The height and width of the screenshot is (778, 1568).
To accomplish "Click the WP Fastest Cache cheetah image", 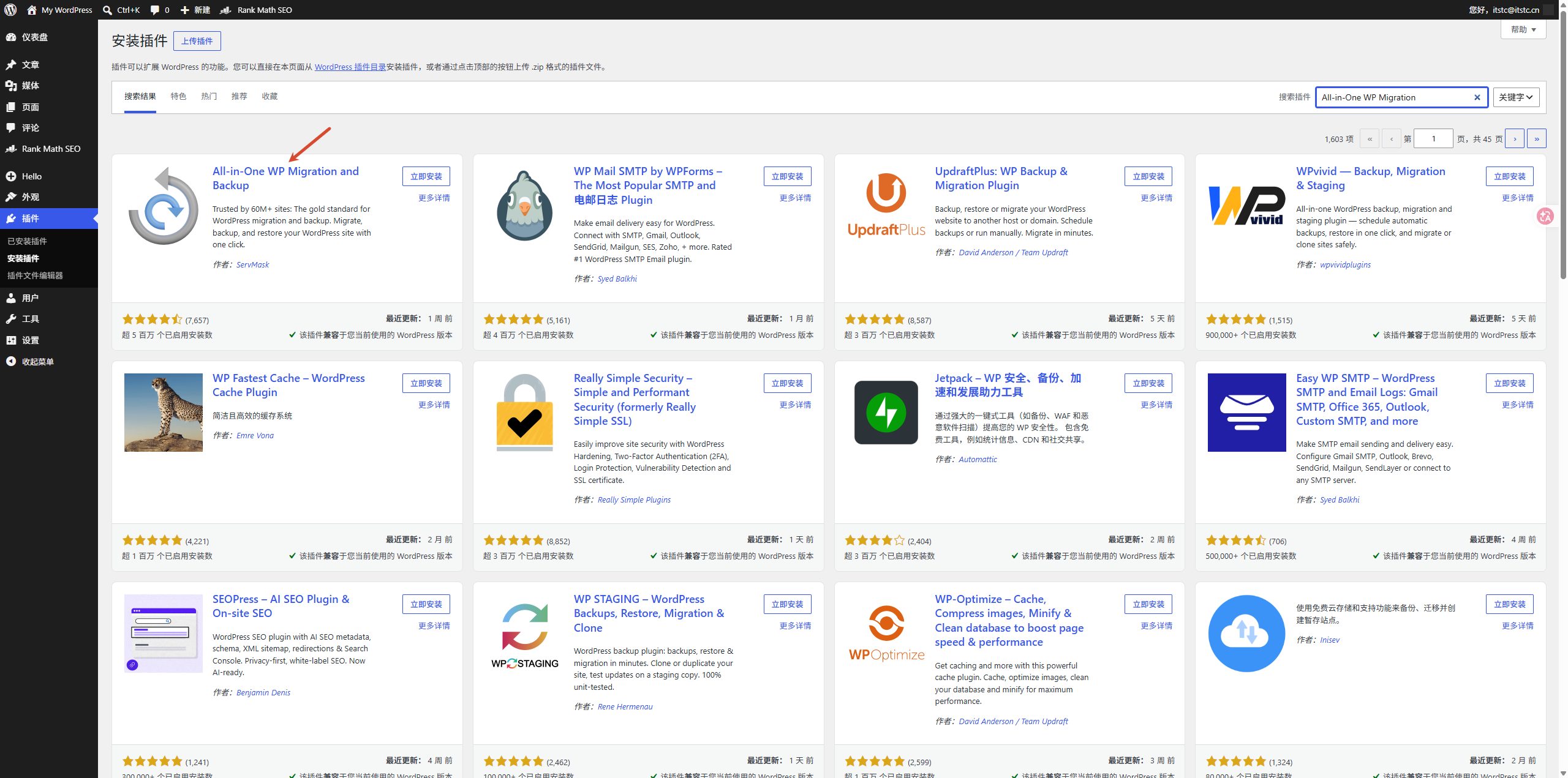I will click(163, 413).
